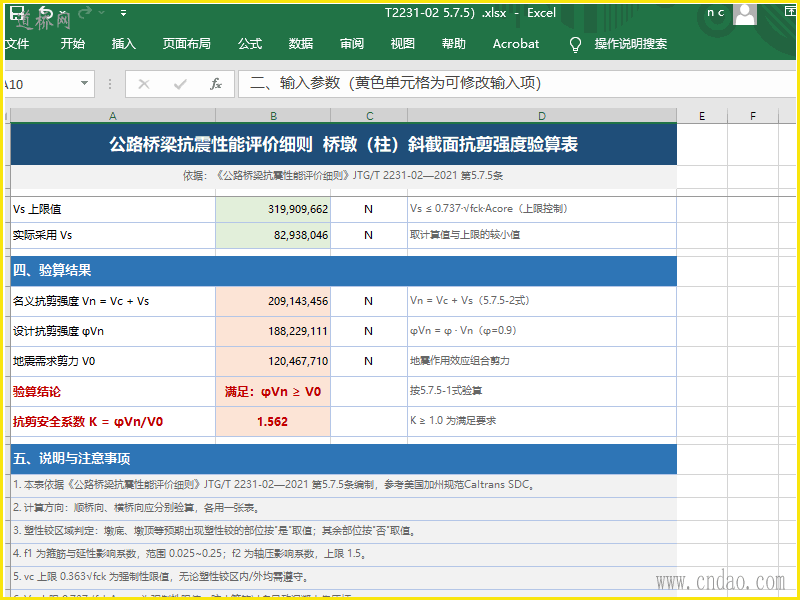The height and width of the screenshot is (600, 800).
Task: Click the section header '五、说明与注意事项'
Action: tap(343, 459)
